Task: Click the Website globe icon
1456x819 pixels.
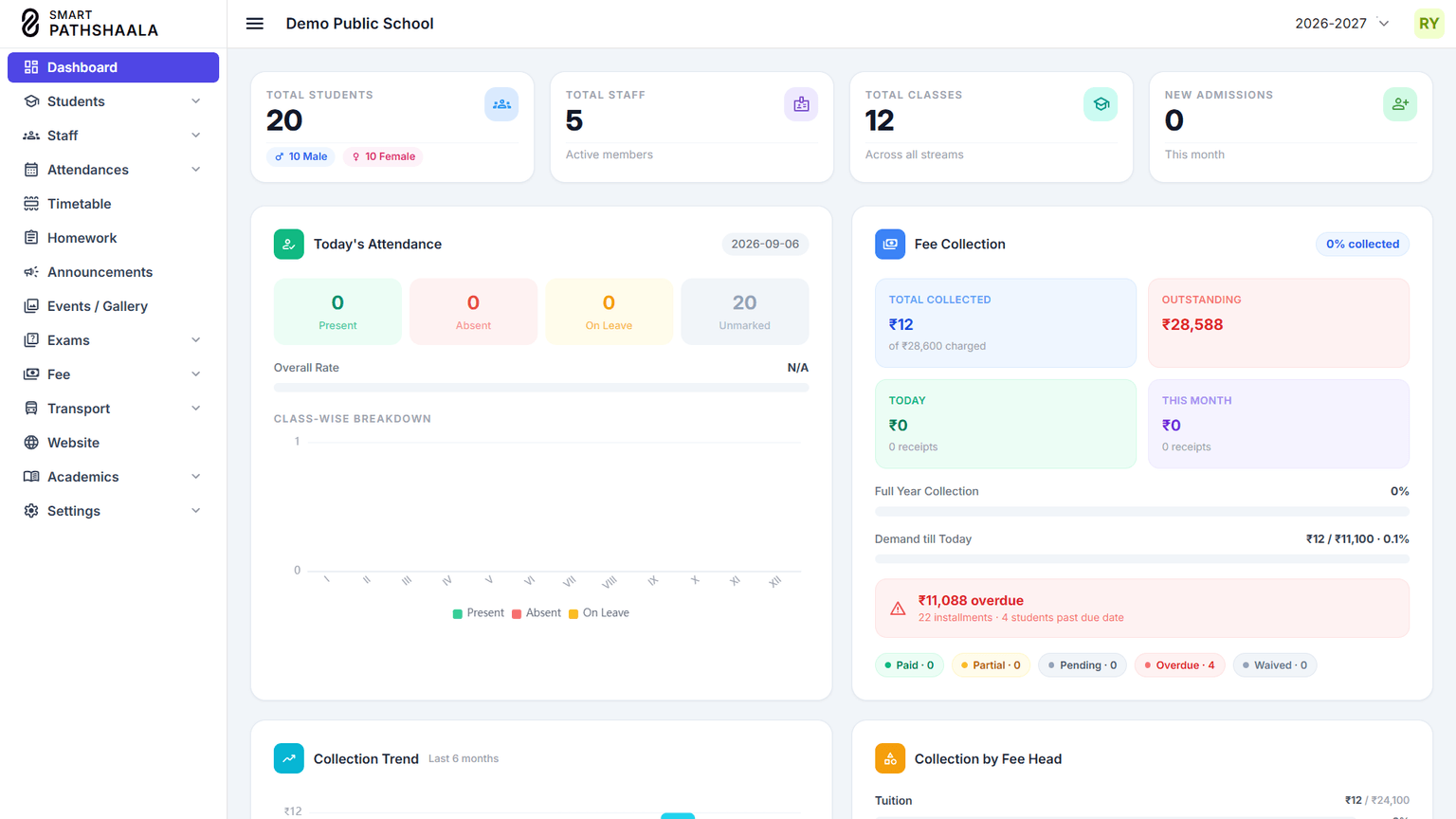Action: [x=31, y=443]
